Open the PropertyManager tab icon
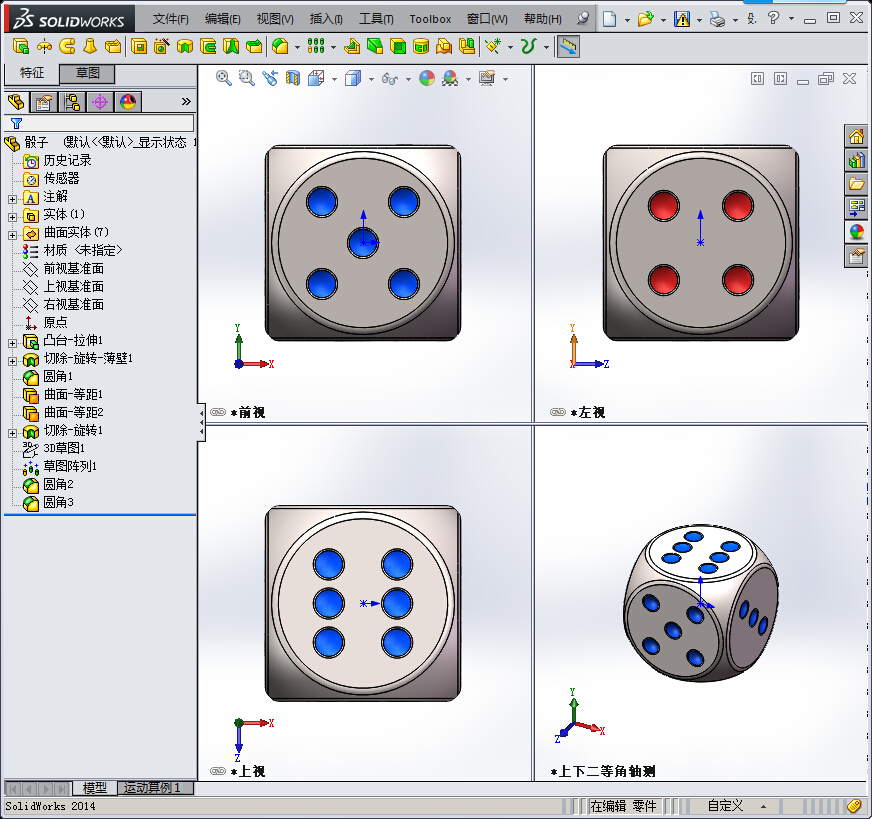Image resolution: width=872 pixels, height=819 pixels. (x=44, y=102)
